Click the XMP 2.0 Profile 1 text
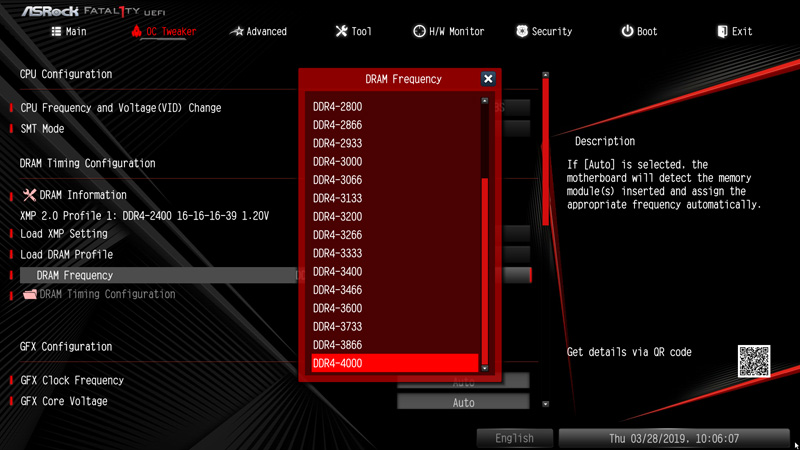 144,216
